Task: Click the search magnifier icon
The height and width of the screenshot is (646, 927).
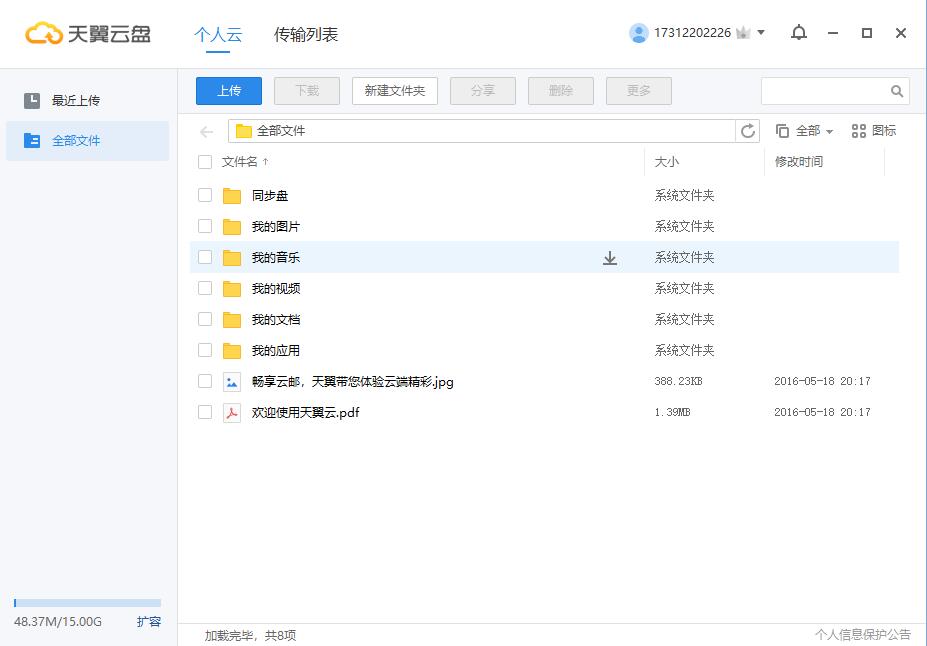Action: point(897,91)
